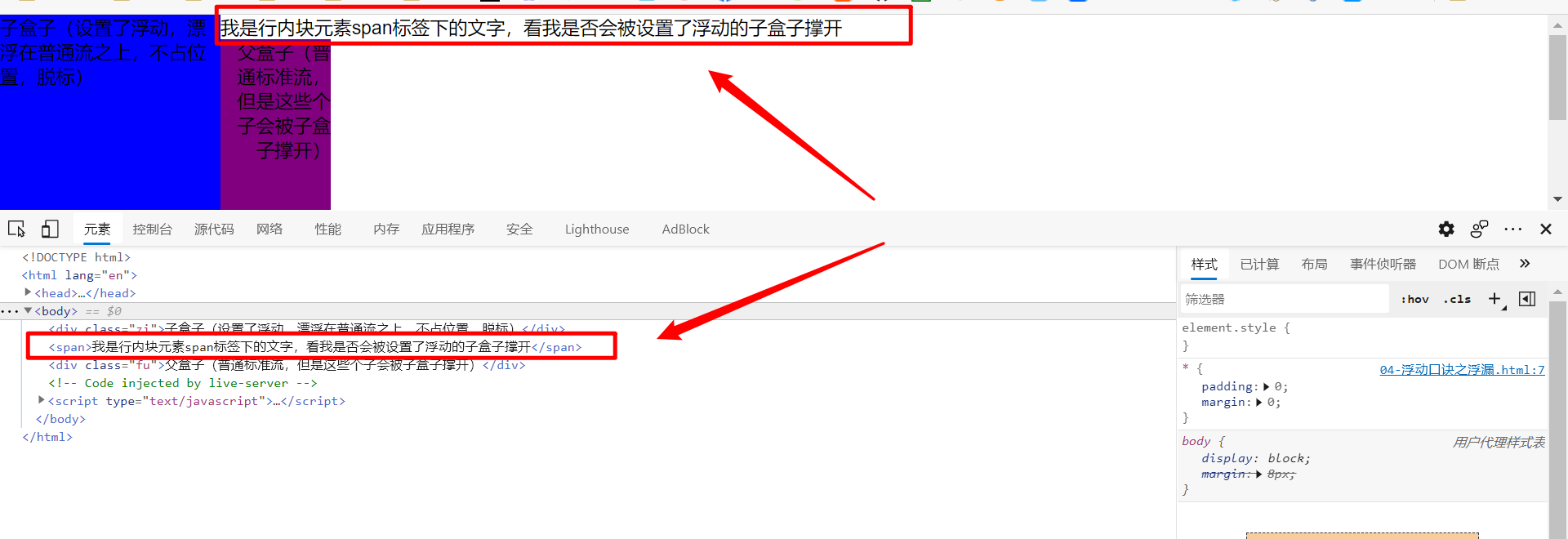Select the 样式 pane tab

1204,265
